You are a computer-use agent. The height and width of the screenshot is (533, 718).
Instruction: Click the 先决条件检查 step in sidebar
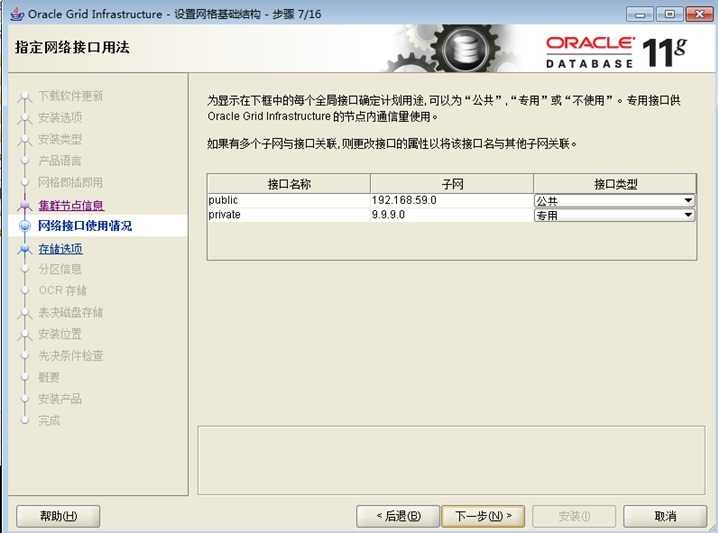pyautogui.click(x=71, y=355)
